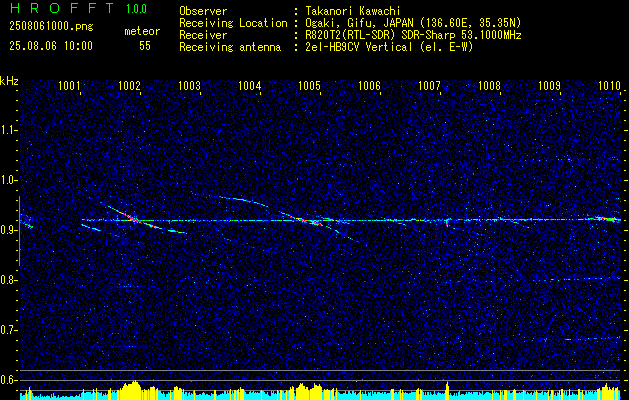Click the meteor label
This screenshot has height=400, width=629.
(142, 31)
